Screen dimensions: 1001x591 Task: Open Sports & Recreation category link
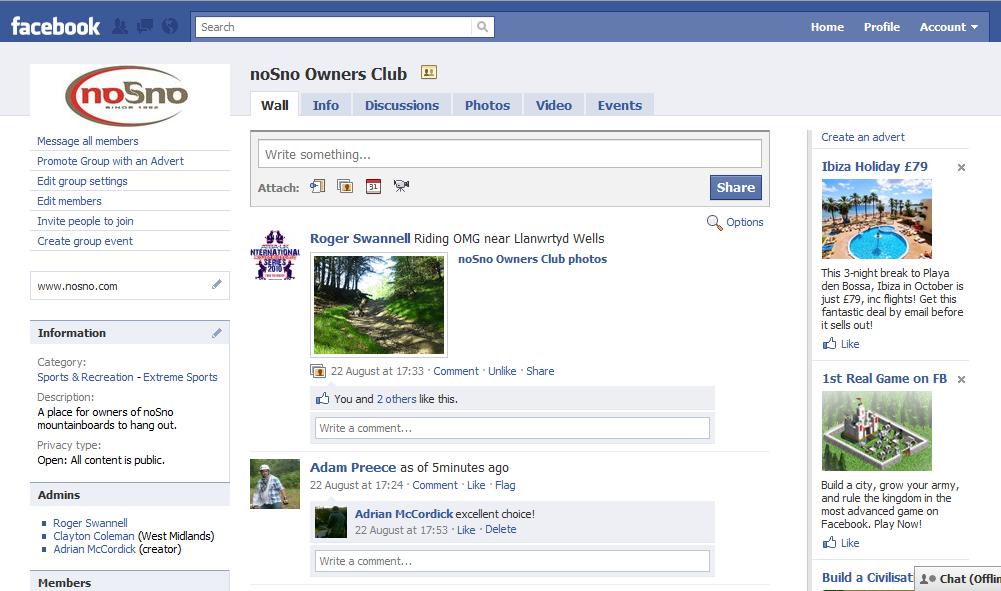(86, 377)
